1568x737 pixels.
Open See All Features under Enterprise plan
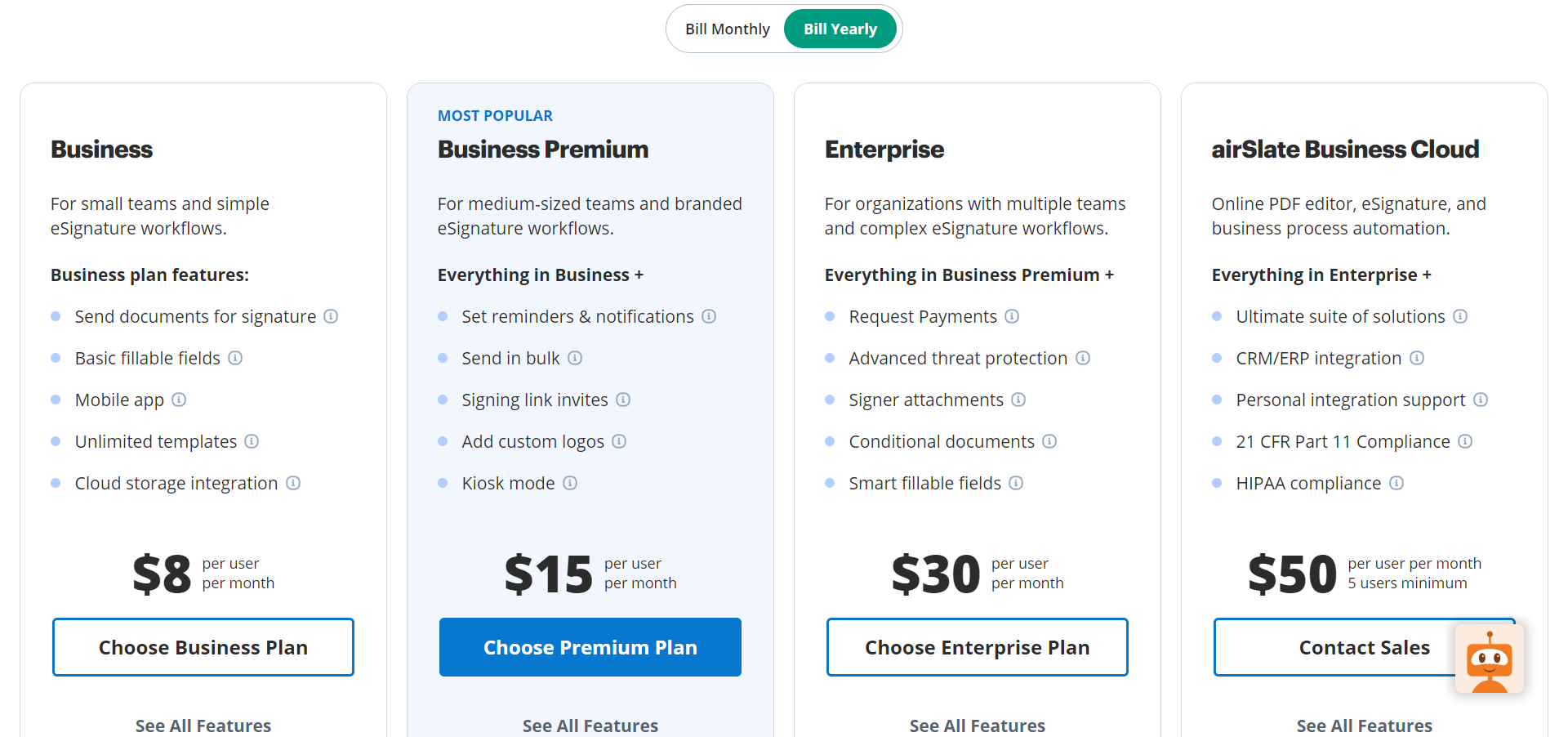point(977,726)
